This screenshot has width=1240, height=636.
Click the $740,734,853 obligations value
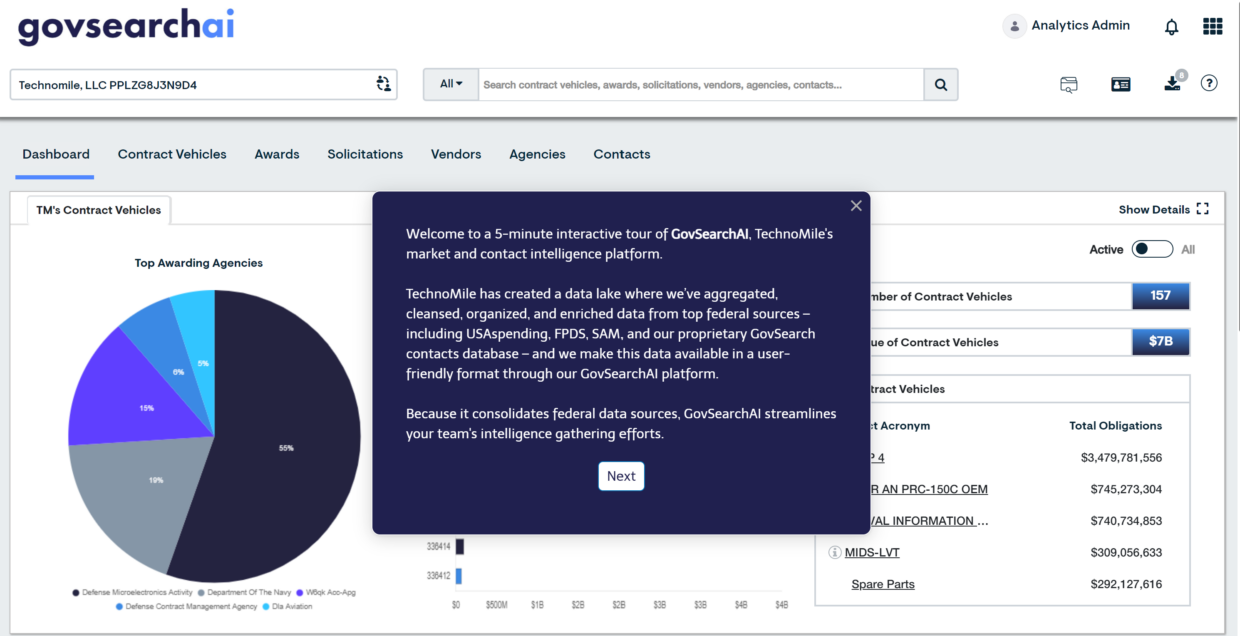pyautogui.click(x=1126, y=521)
